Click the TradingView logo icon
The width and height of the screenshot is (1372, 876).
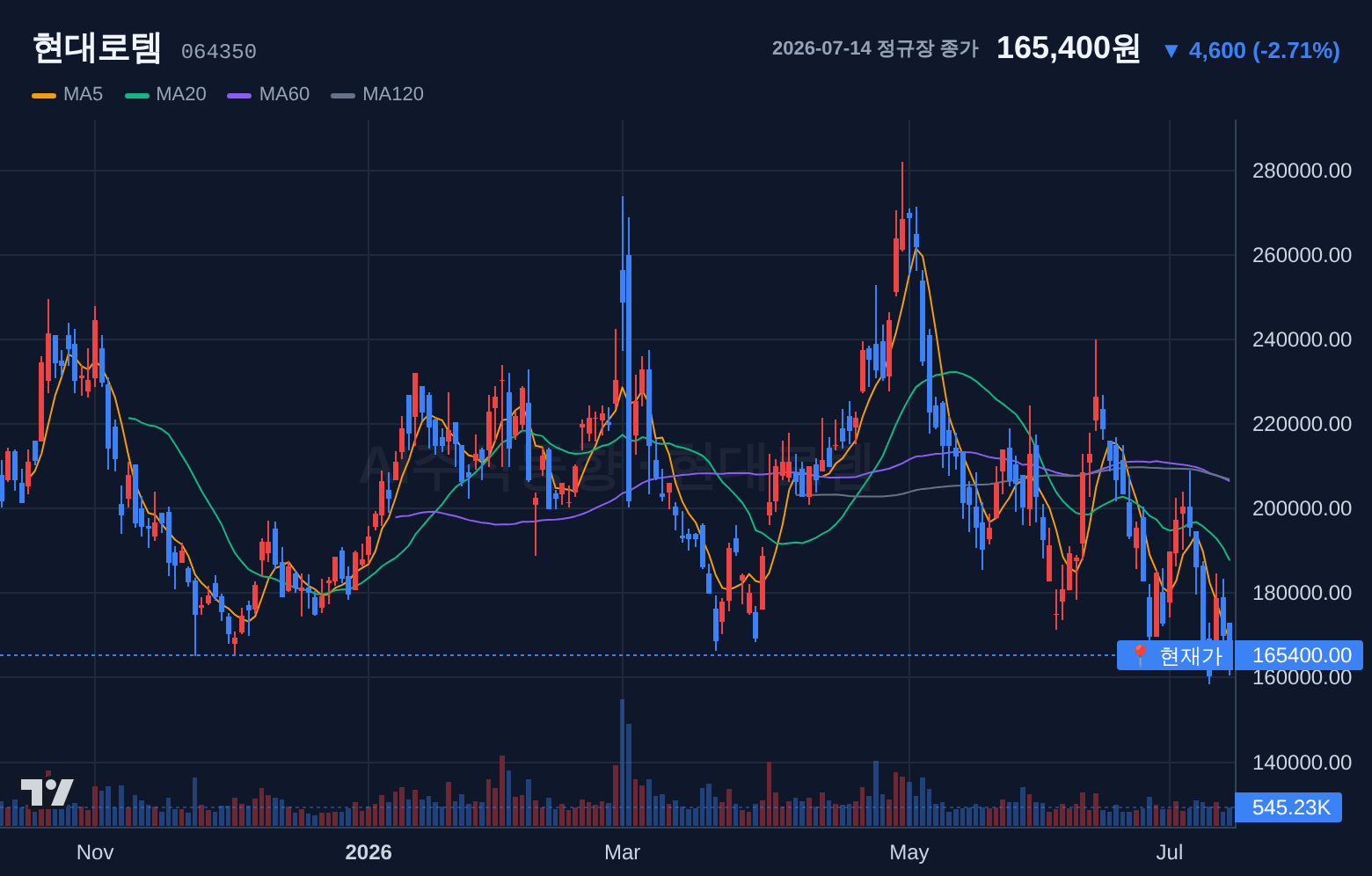click(x=47, y=792)
